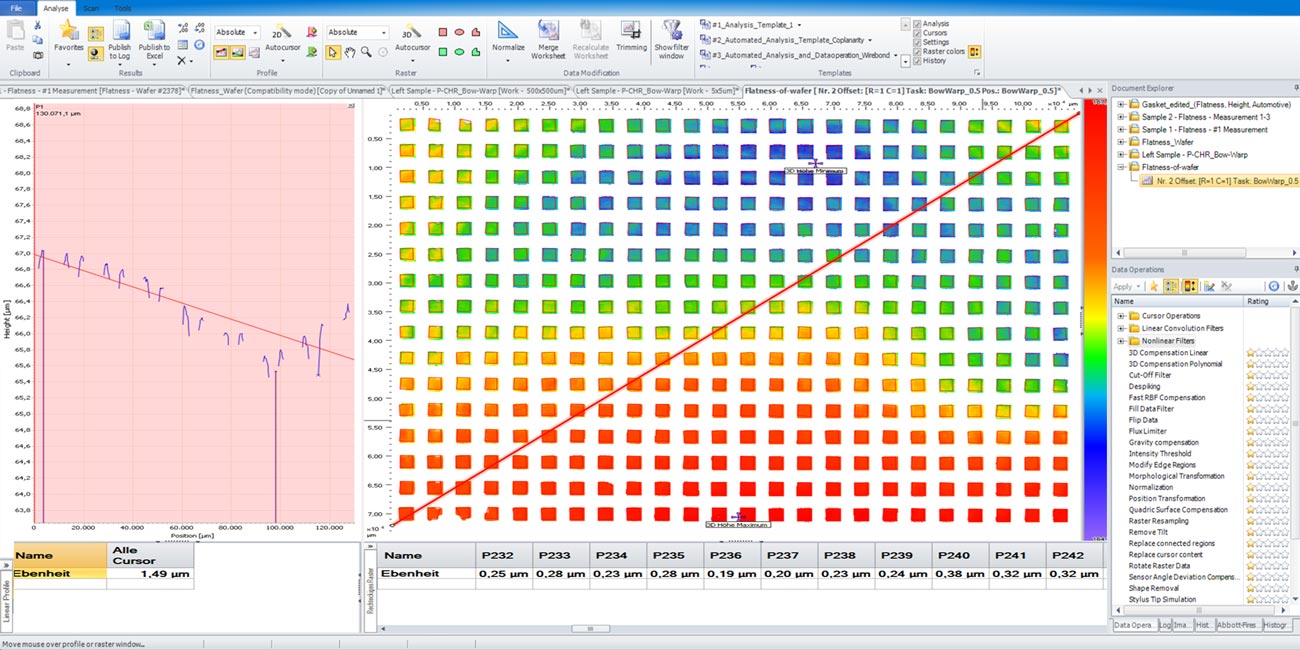
Task: Toggle the Cursors checkbox
Action: click(x=918, y=33)
